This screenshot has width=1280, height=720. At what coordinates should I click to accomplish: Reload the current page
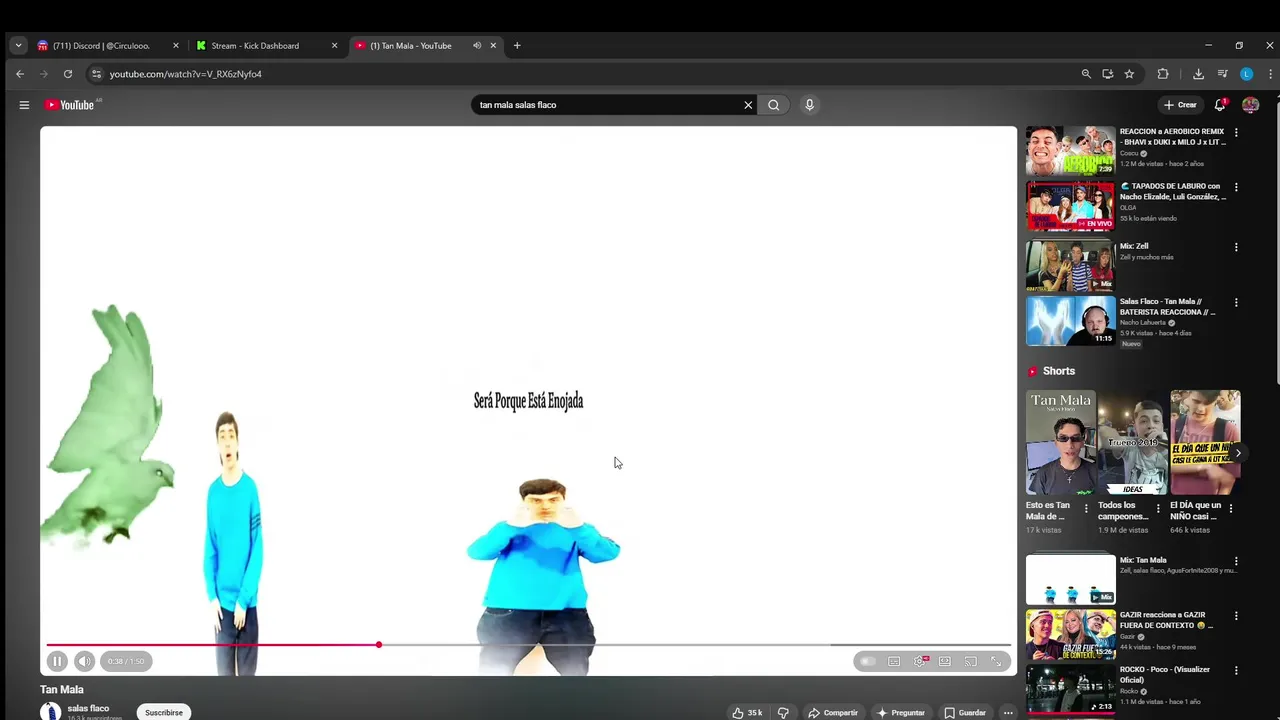click(68, 74)
